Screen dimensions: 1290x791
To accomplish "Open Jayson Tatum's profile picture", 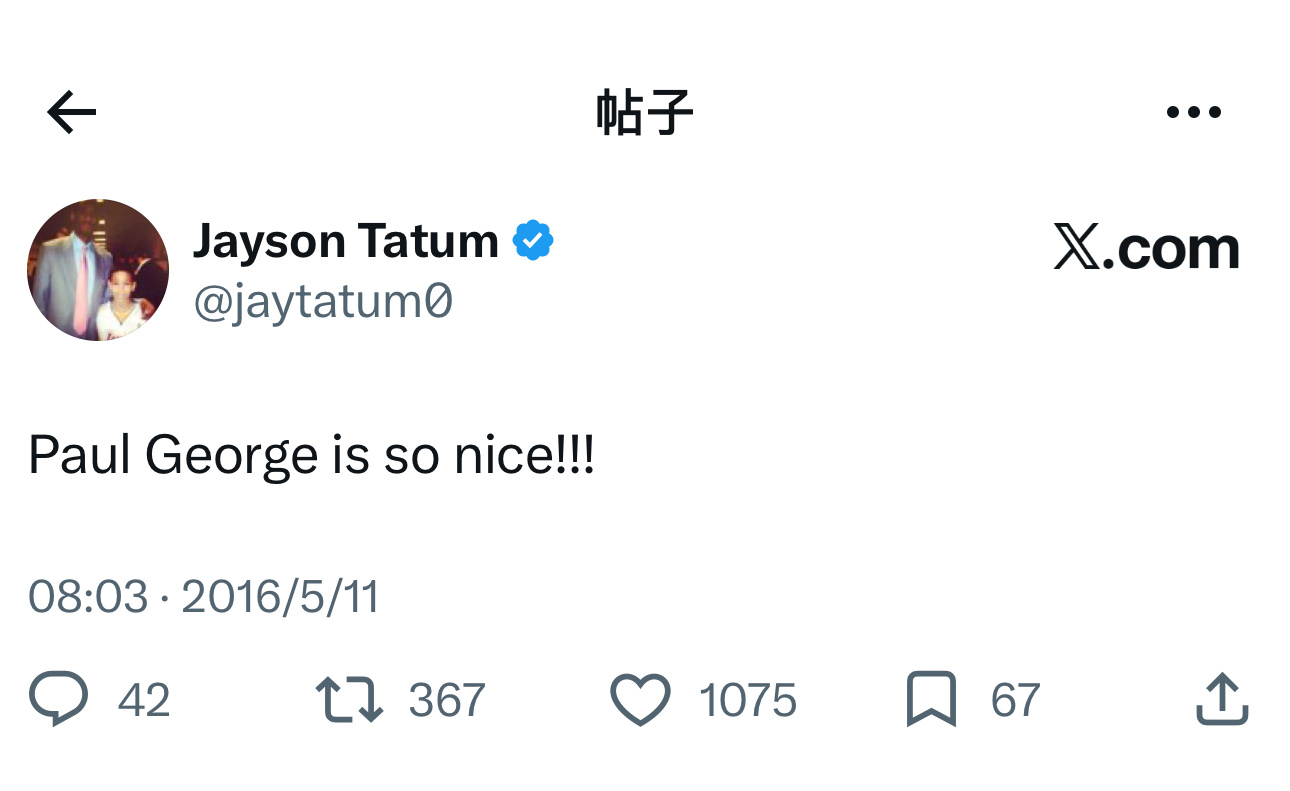I will click(98, 270).
